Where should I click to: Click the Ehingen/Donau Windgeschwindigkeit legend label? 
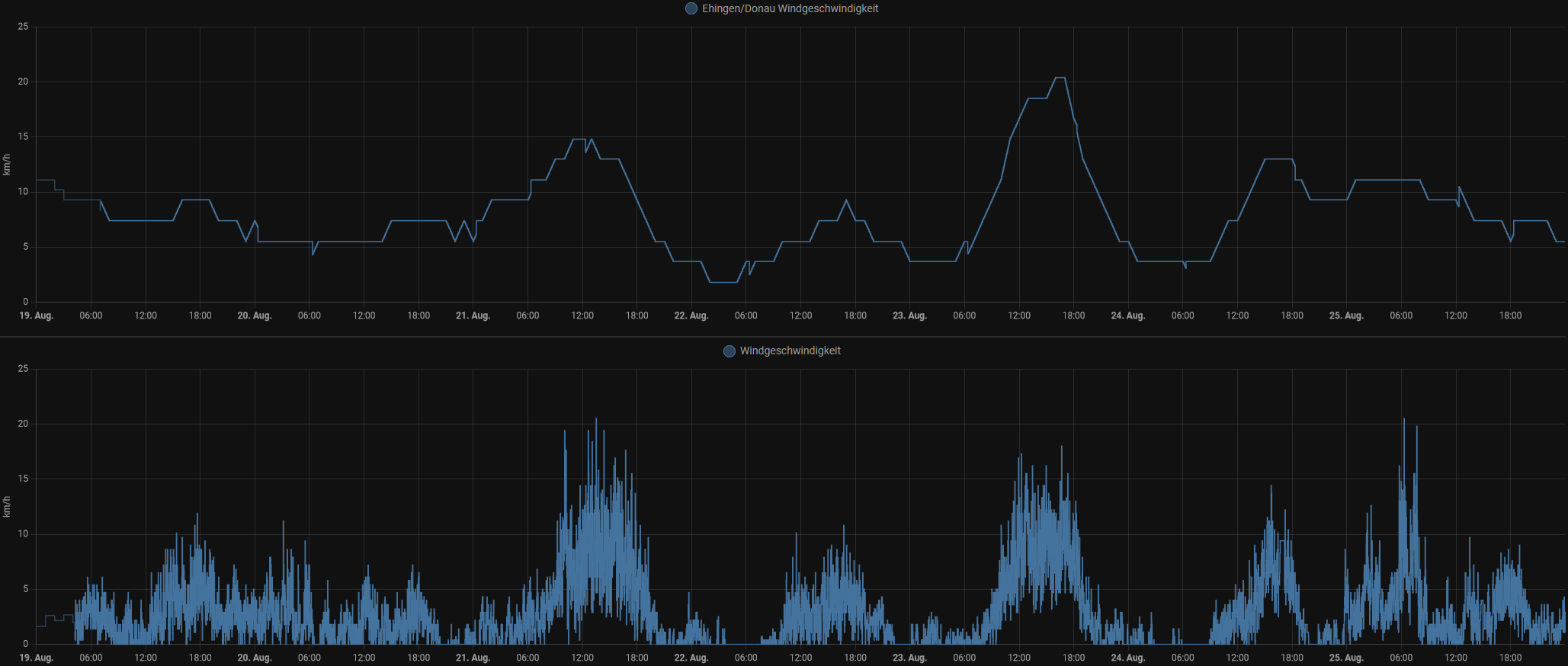coord(790,8)
